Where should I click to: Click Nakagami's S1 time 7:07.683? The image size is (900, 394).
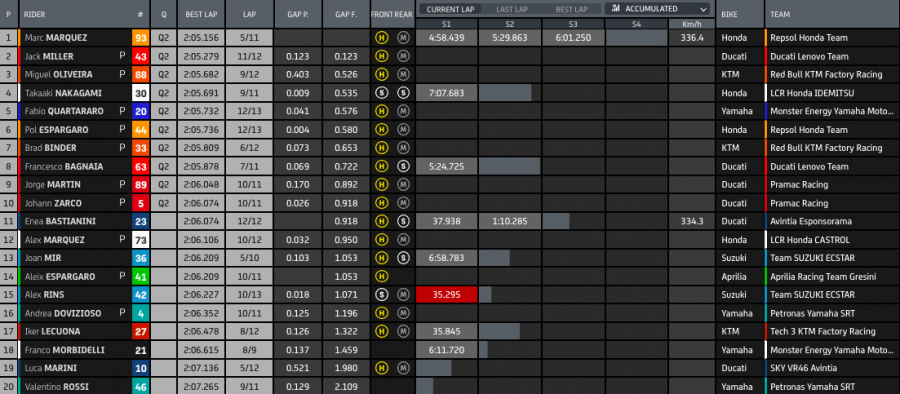pyautogui.click(x=447, y=93)
